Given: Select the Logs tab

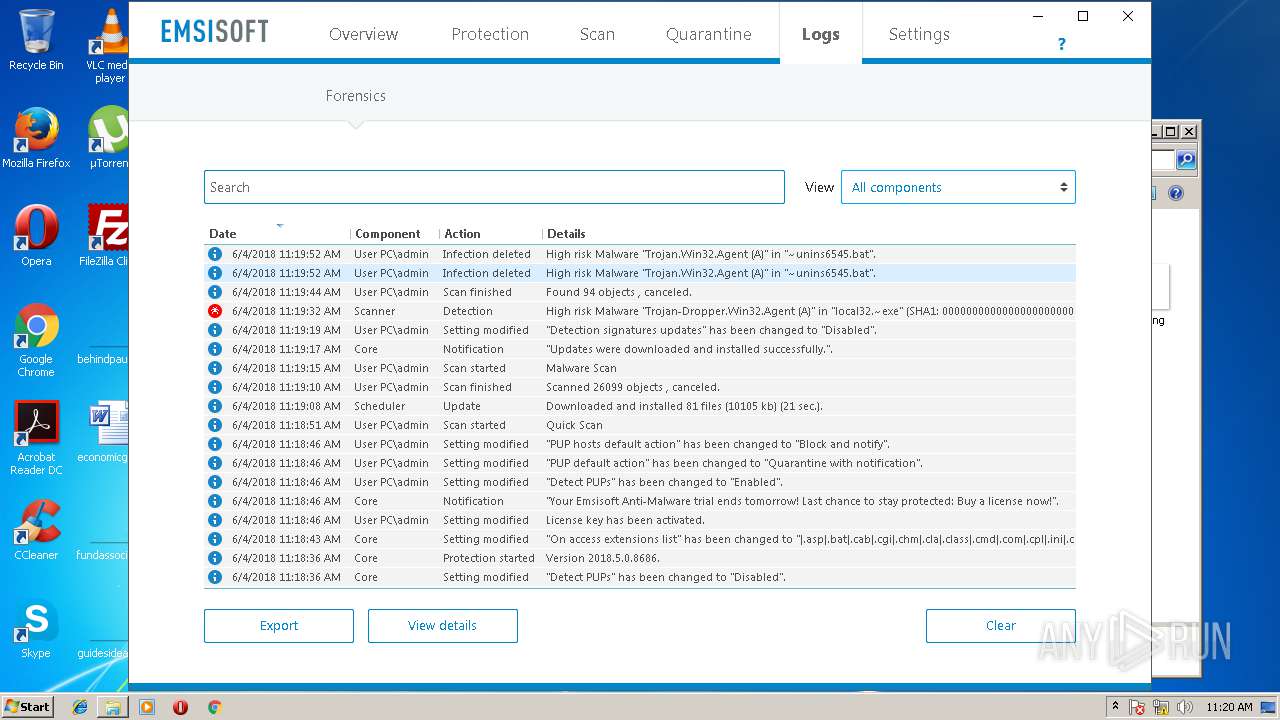Looking at the screenshot, I should coord(820,34).
